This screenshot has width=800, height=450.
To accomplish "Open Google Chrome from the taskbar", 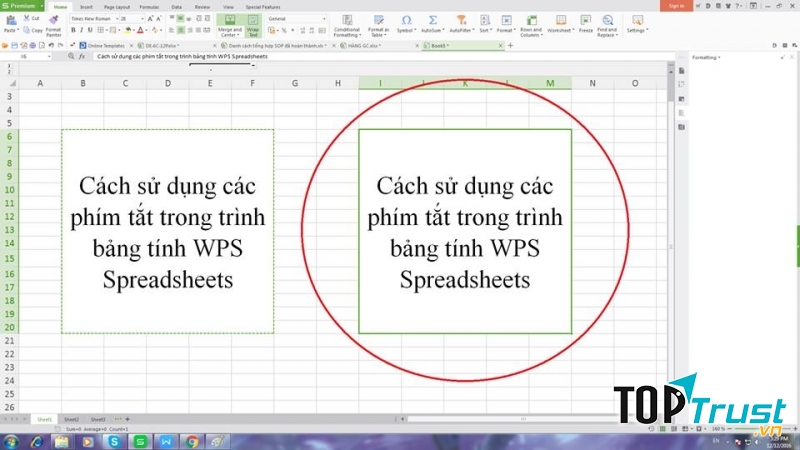I will click(x=192, y=442).
